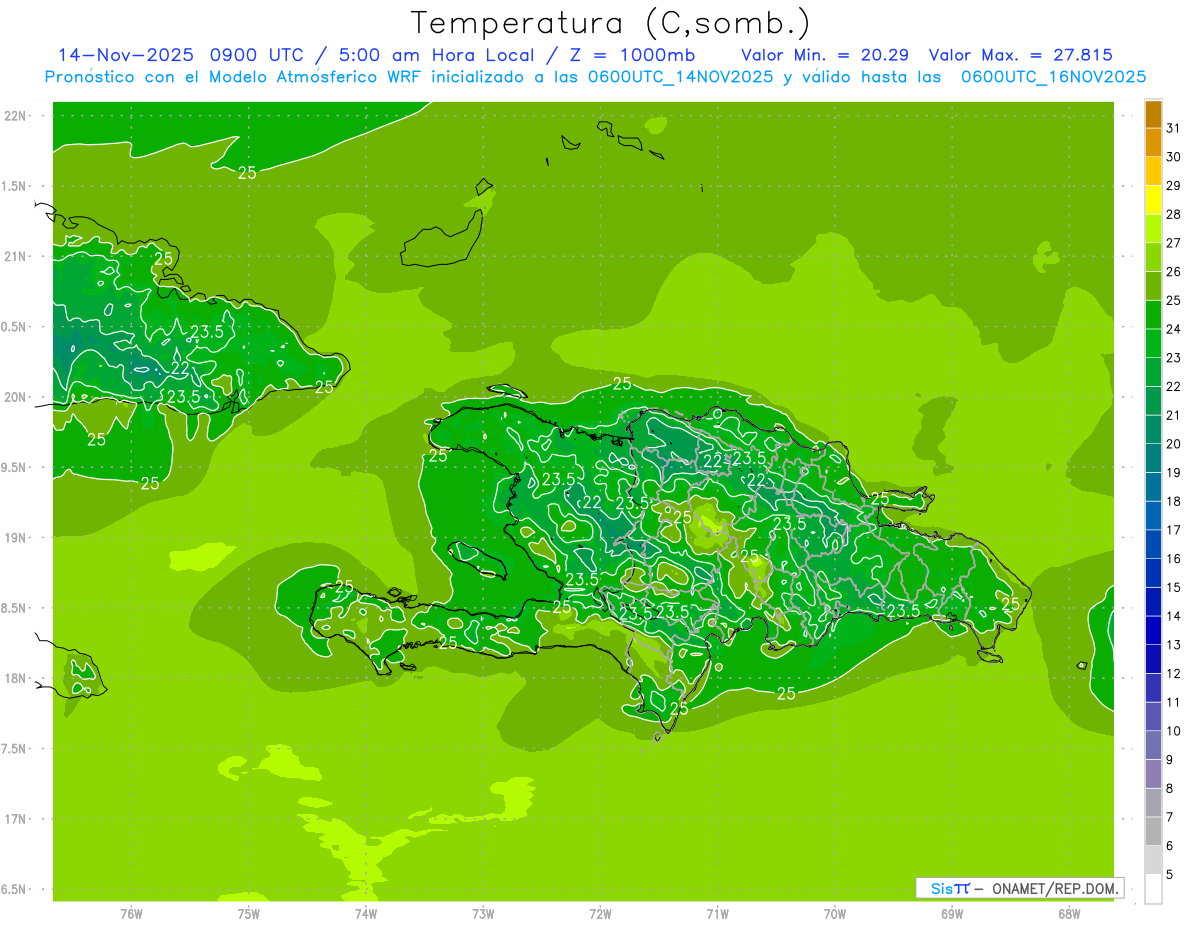Click the legend scale value 24

pyautogui.click(x=1174, y=329)
